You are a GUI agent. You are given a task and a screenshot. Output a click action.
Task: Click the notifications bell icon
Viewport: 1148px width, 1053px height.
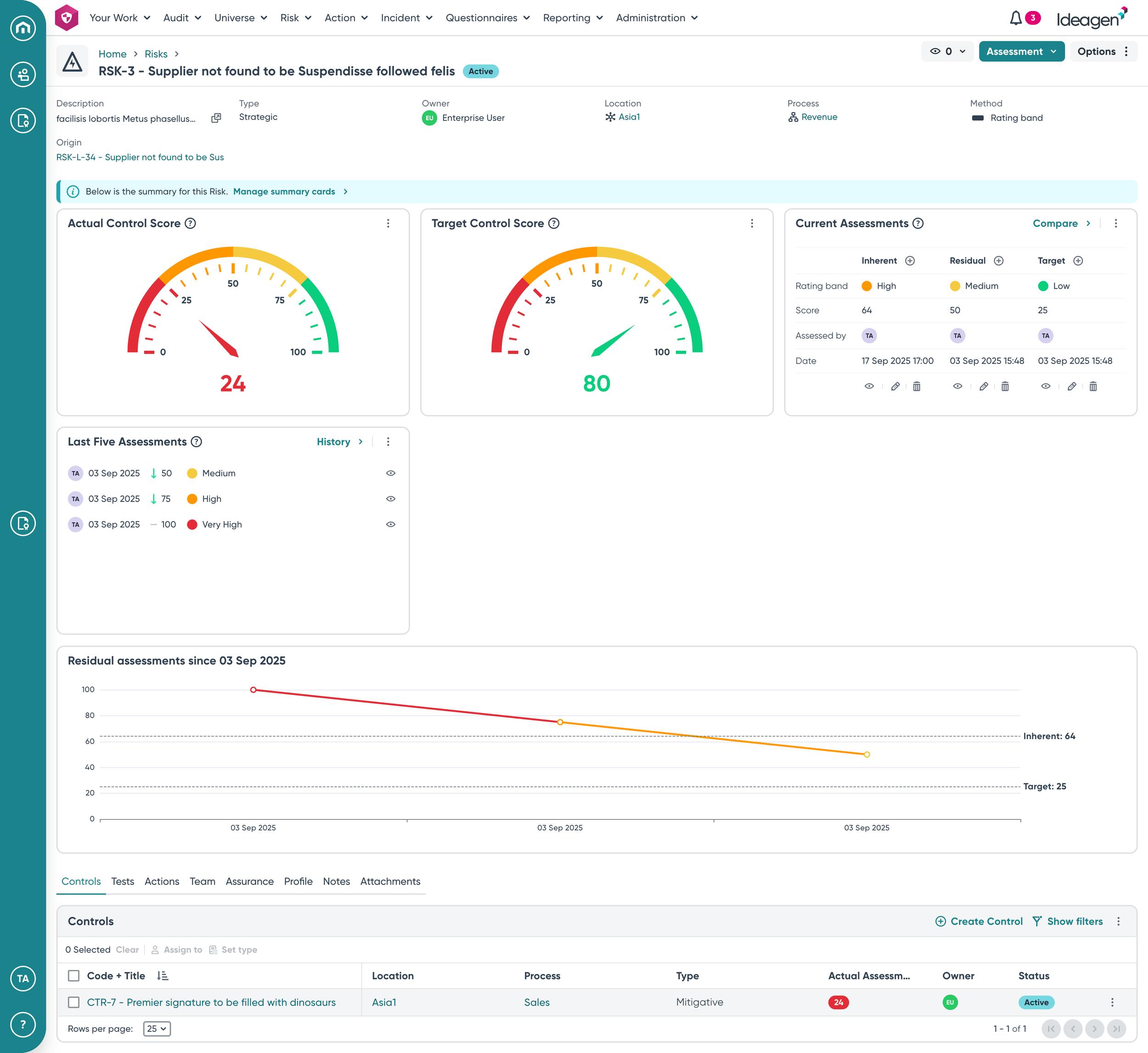pos(1015,18)
